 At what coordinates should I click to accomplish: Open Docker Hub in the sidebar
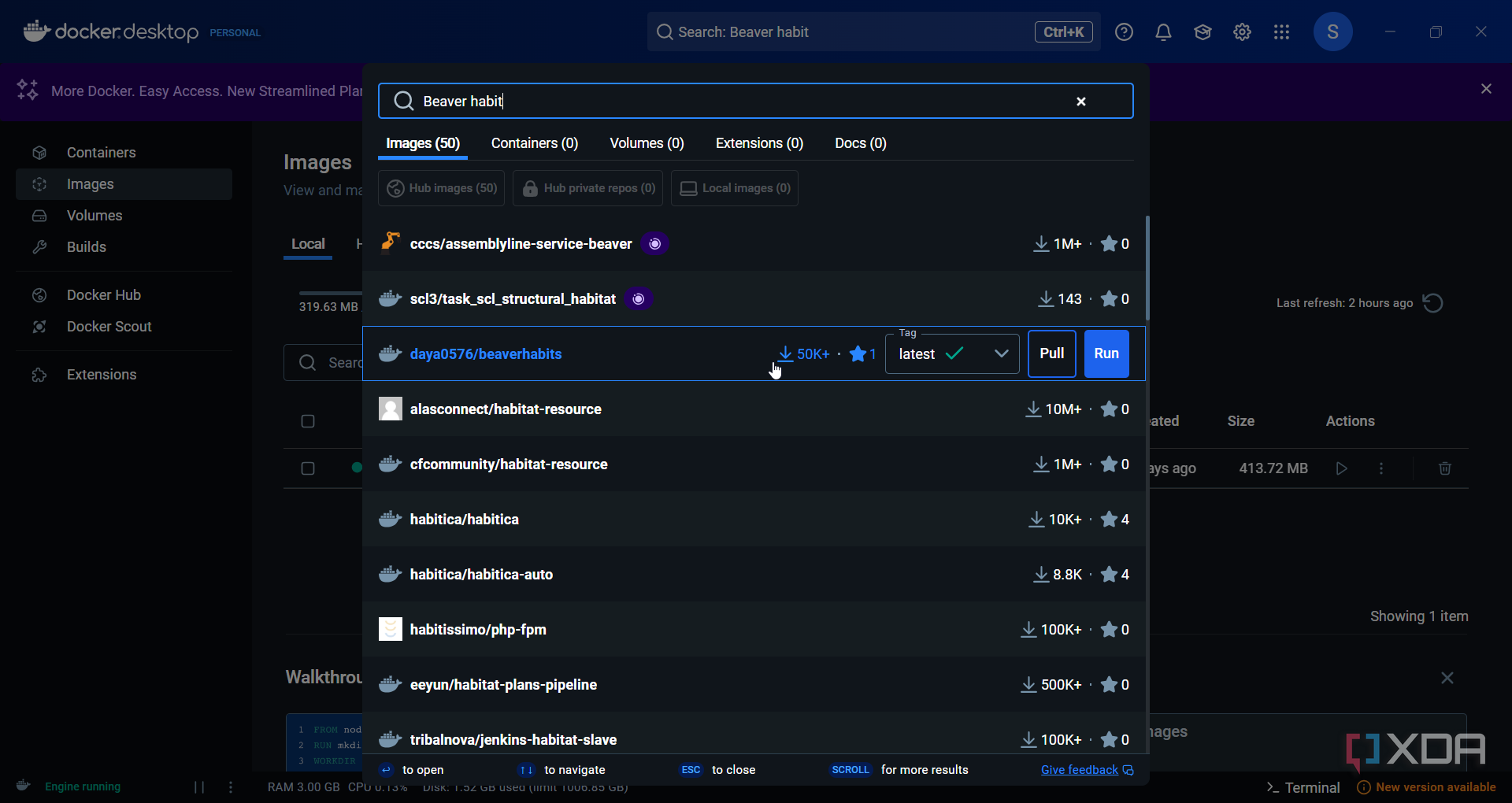click(124, 295)
